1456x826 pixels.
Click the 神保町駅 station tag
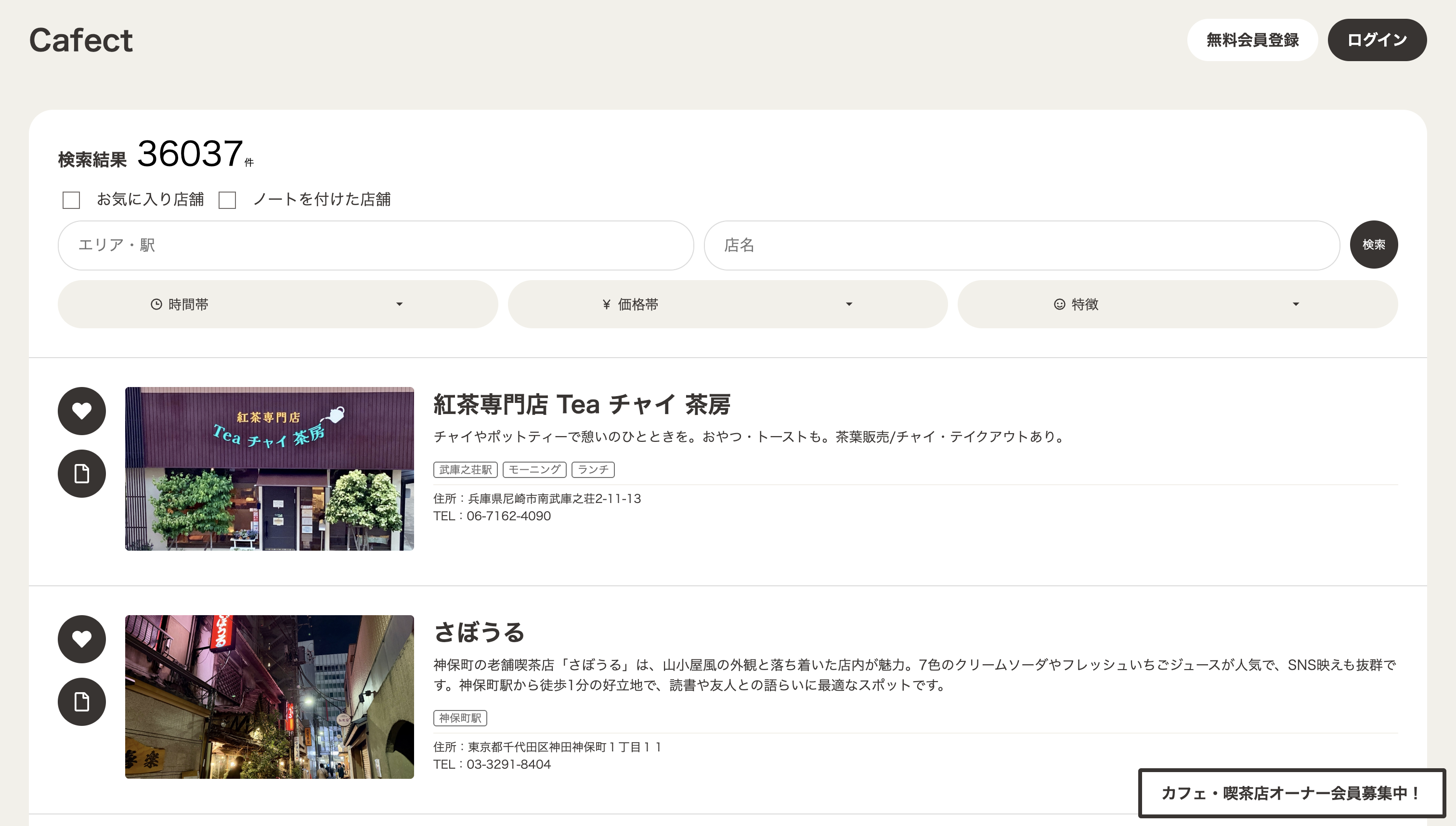pos(460,718)
